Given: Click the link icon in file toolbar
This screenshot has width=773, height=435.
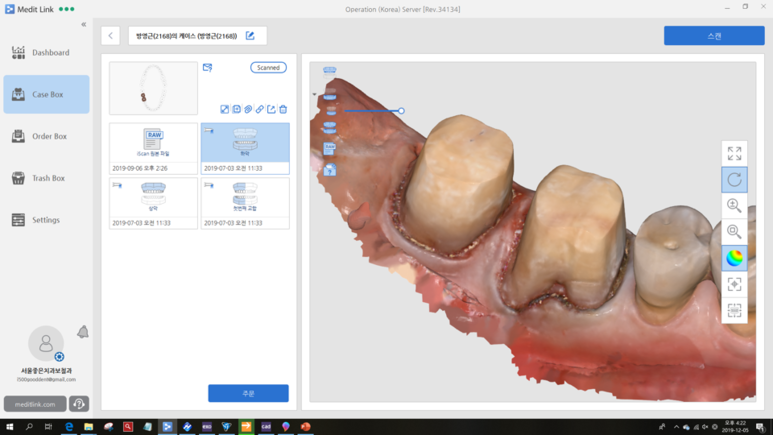Looking at the screenshot, I should pyautogui.click(x=259, y=109).
